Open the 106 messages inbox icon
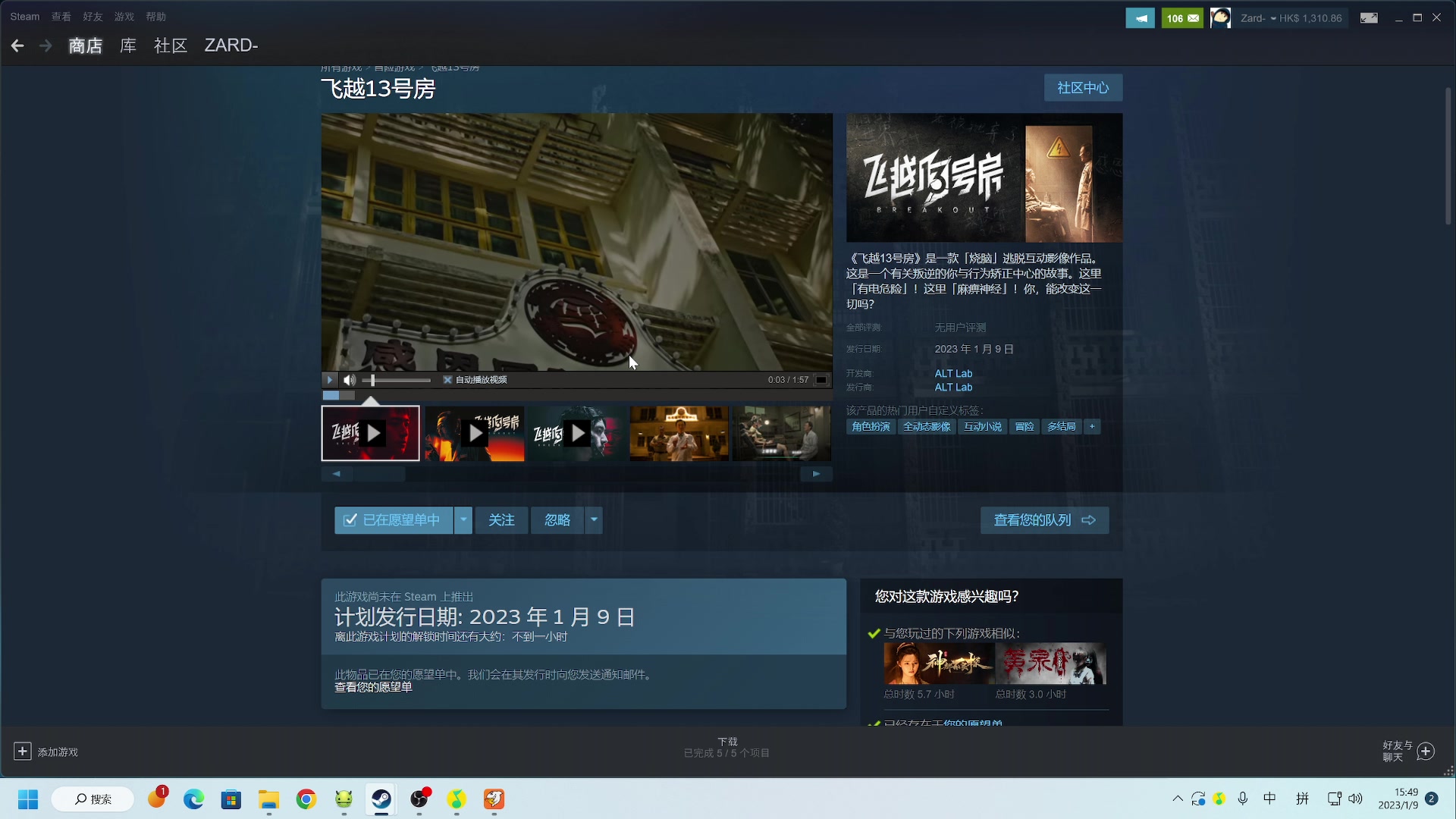The width and height of the screenshot is (1456, 819). click(1182, 18)
